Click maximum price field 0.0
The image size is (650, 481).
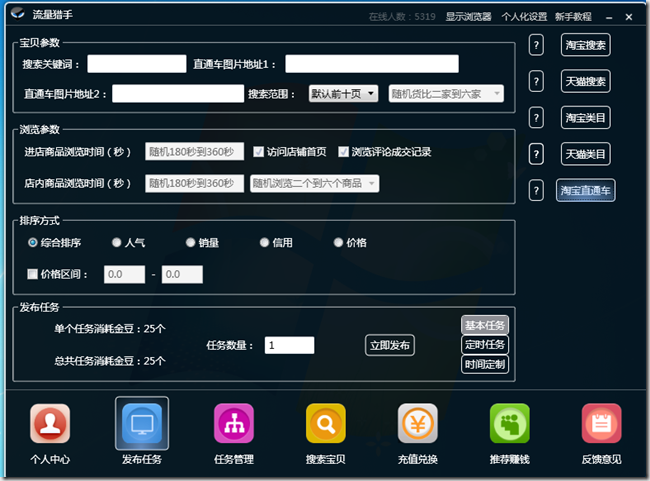182,275
